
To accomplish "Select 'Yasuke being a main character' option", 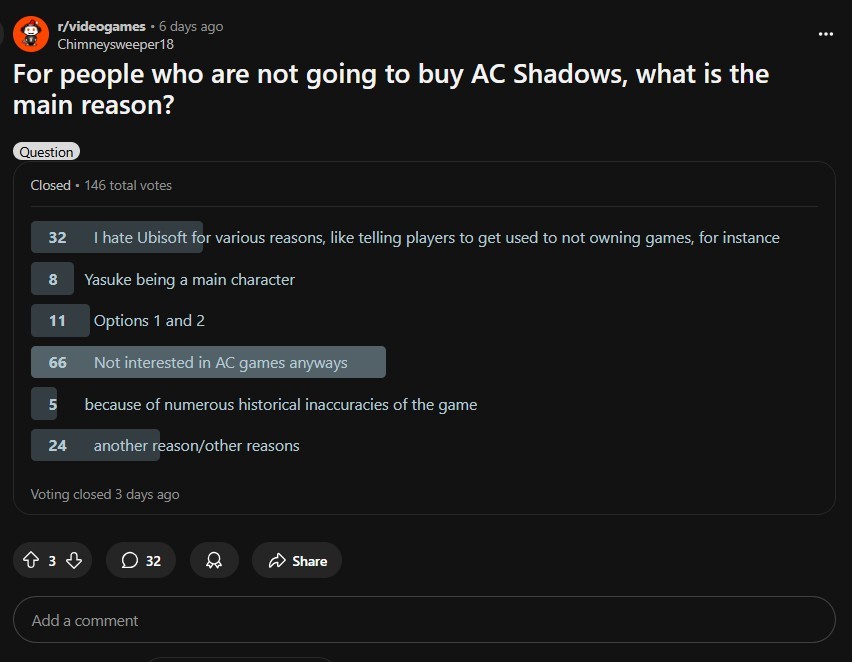I will pos(189,280).
